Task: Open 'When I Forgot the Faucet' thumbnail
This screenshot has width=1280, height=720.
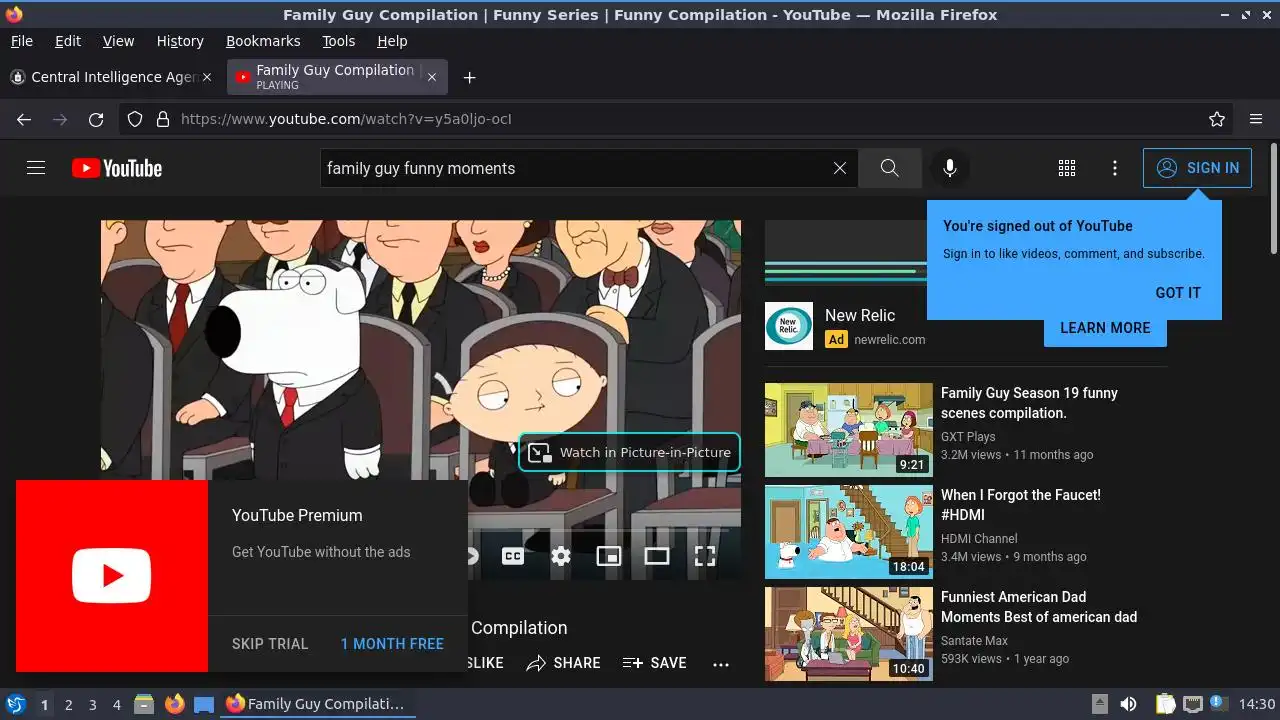Action: (849, 532)
